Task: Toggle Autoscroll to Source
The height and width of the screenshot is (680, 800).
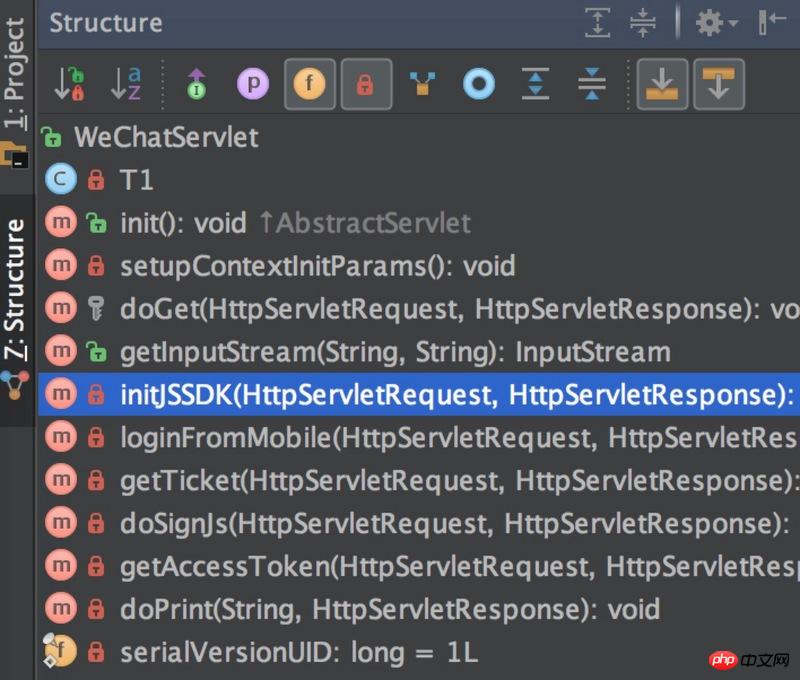Action: [x=662, y=84]
